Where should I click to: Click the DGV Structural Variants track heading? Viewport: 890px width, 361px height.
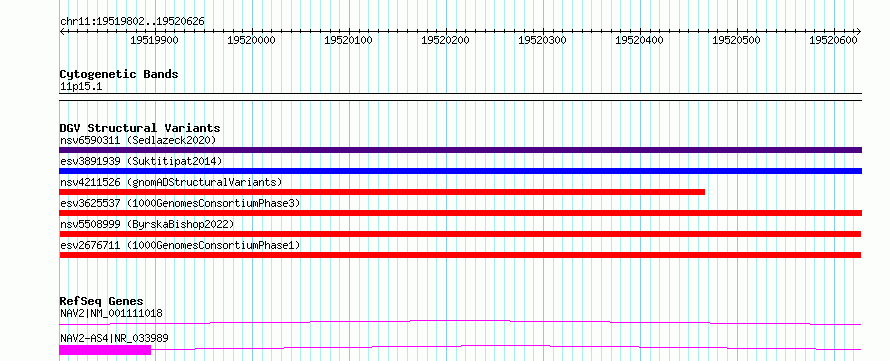(x=140, y=128)
